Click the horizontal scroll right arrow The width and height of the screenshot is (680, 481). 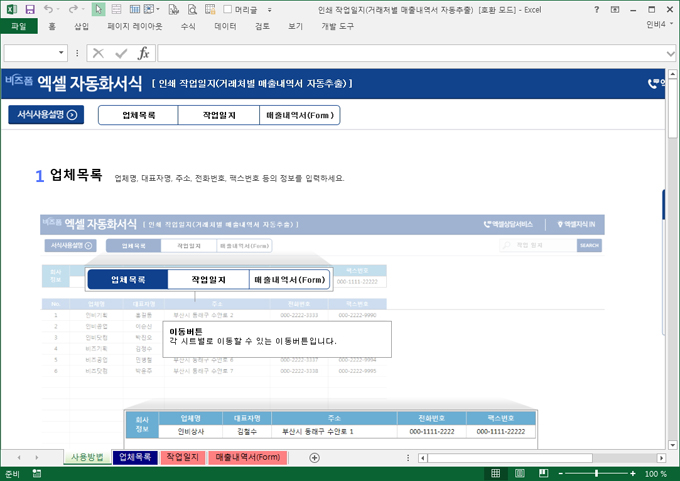pyautogui.click(x=661, y=458)
